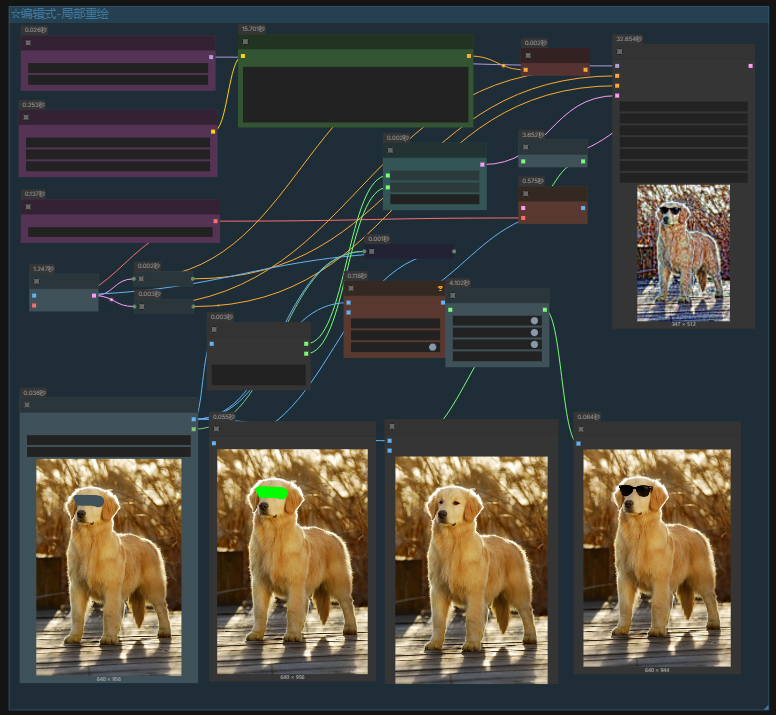
Task: Click the bottom widget row of the 4.102秒 node
Action: pyautogui.click(x=497, y=356)
